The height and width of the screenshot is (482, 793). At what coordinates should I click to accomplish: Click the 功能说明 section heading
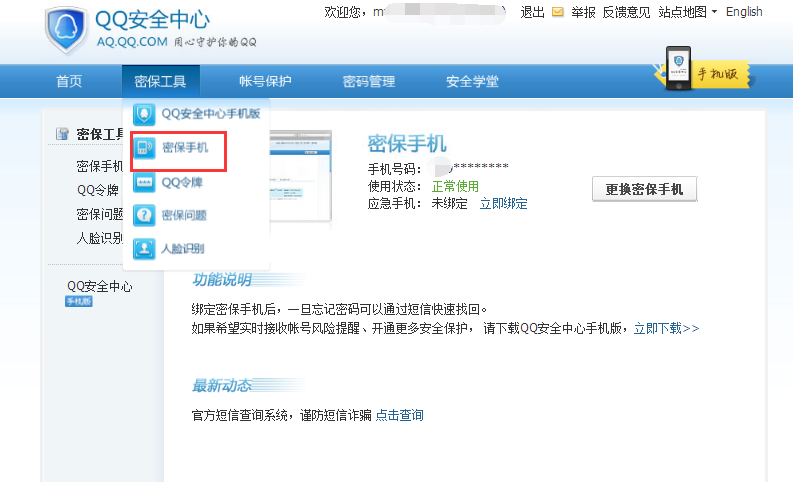222,280
